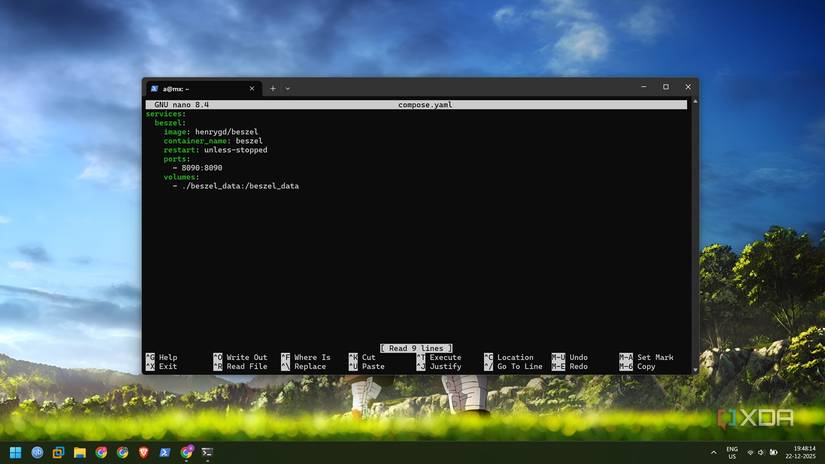Viewport: 825px width, 464px height.
Task: Select the a@mx: ~ terminal tab
Action: tap(203, 89)
